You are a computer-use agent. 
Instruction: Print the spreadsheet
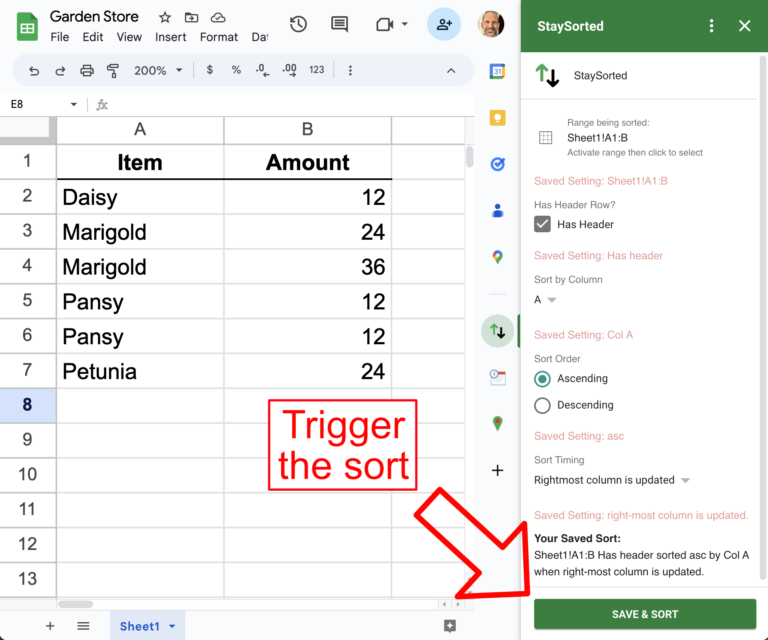click(87, 71)
